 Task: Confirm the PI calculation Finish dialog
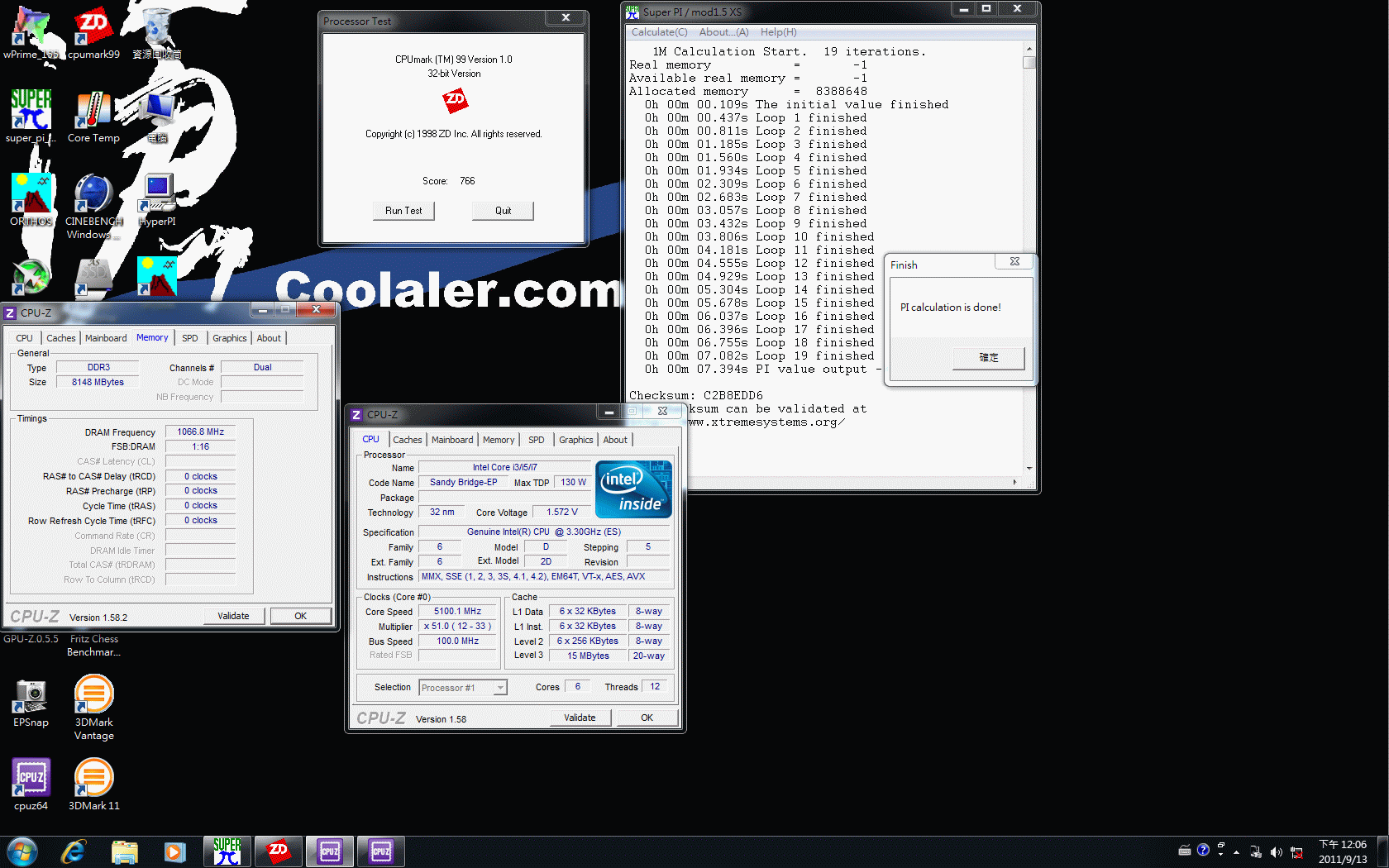pyautogui.click(x=989, y=358)
